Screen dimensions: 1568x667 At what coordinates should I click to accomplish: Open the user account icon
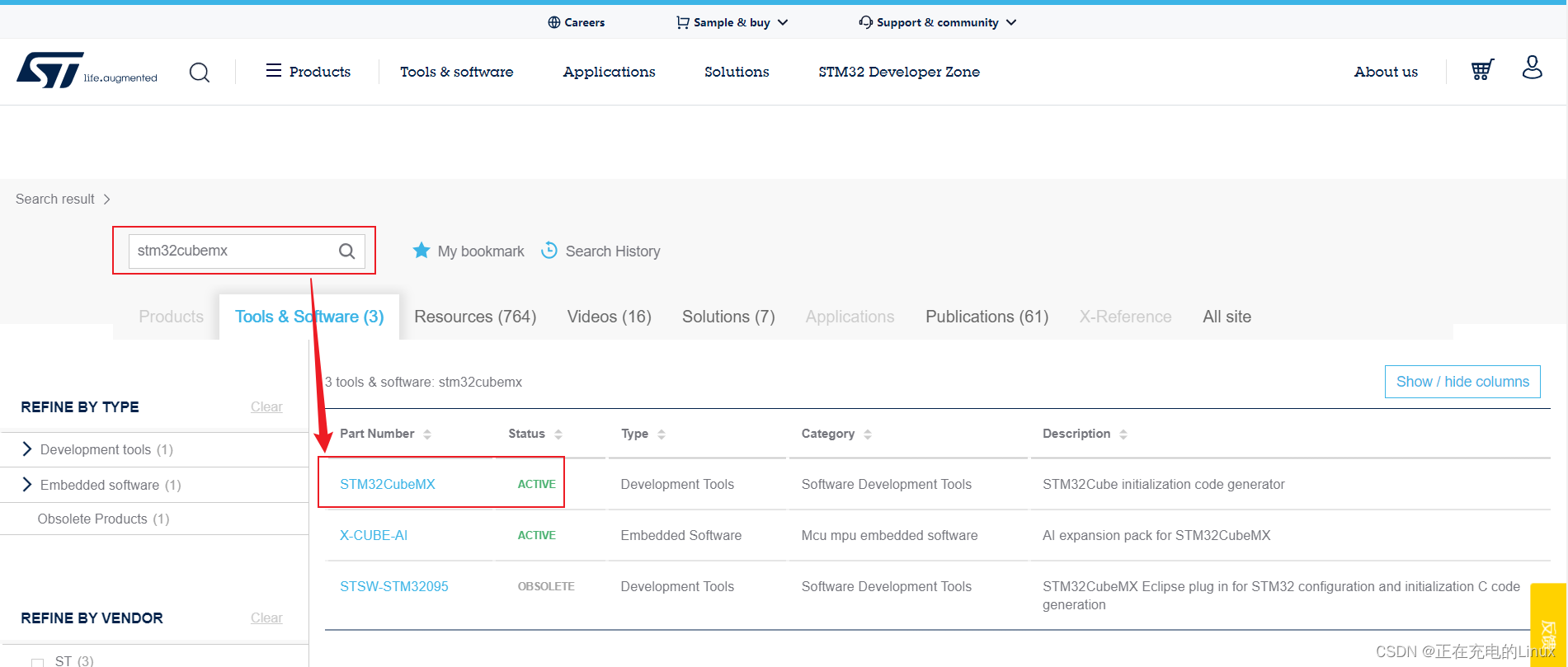coord(1532,68)
